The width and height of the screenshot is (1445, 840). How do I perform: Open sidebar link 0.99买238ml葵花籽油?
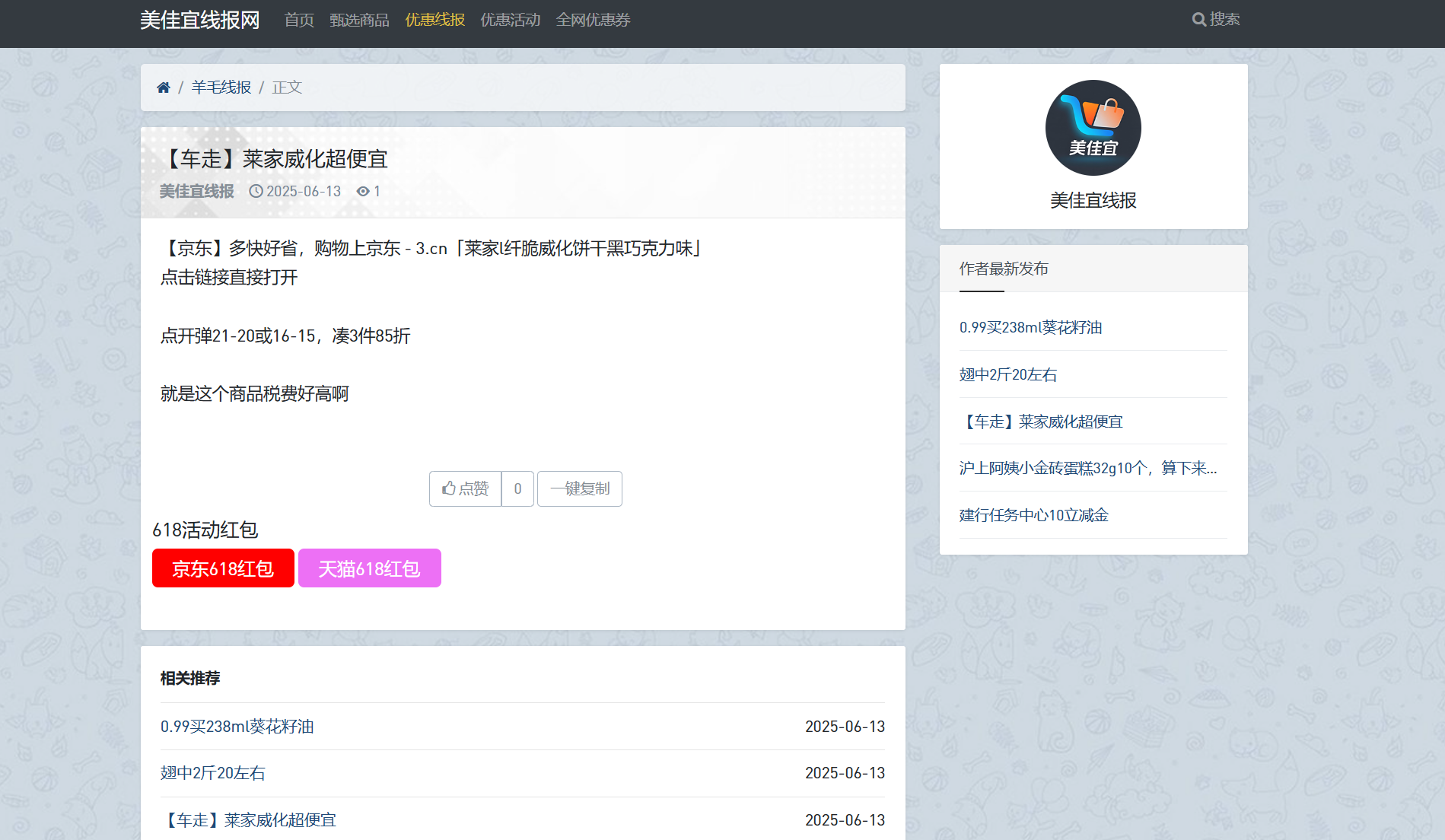[x=1030, y=327]
